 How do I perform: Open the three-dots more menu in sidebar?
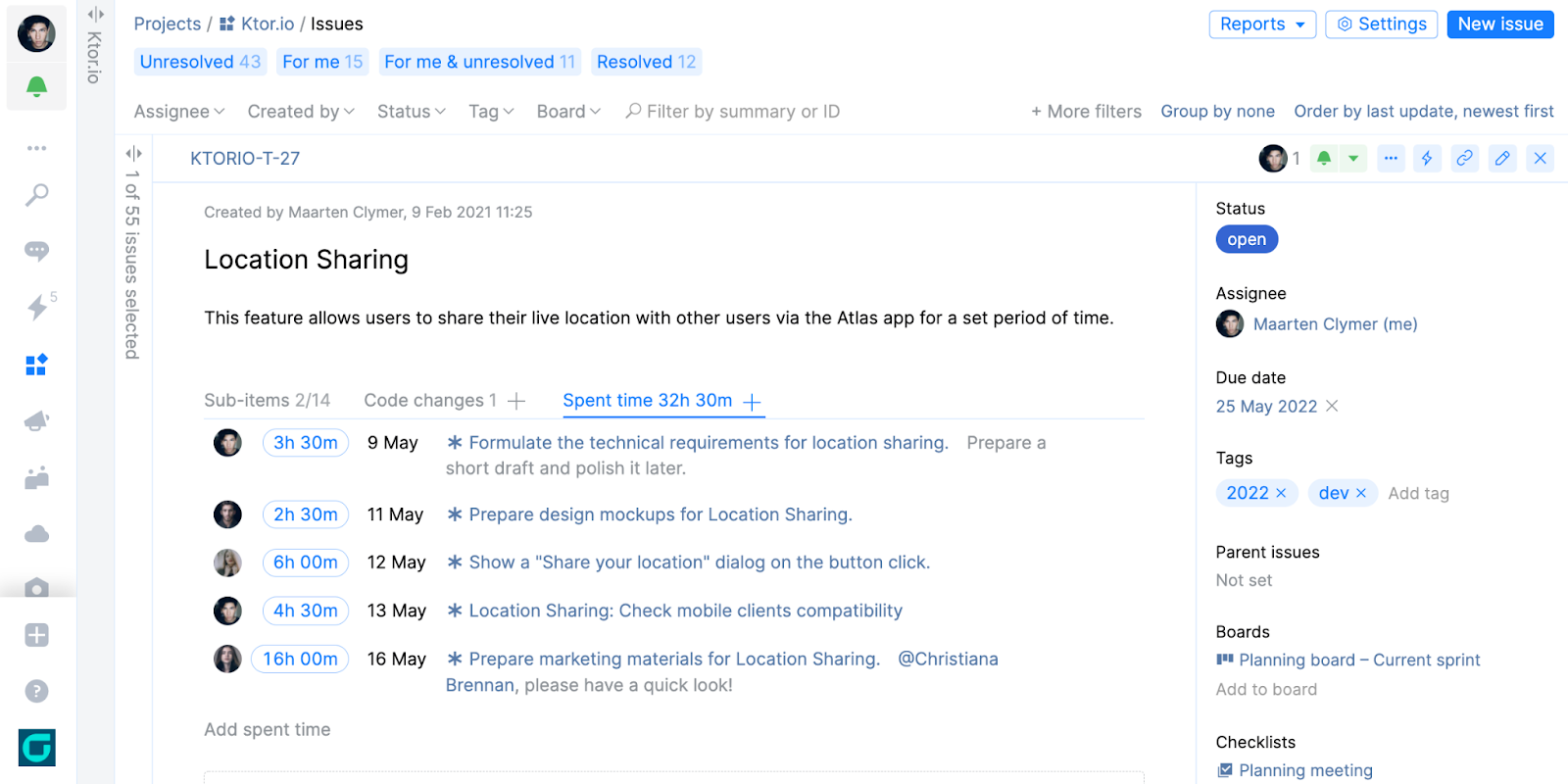click(36, 148)
